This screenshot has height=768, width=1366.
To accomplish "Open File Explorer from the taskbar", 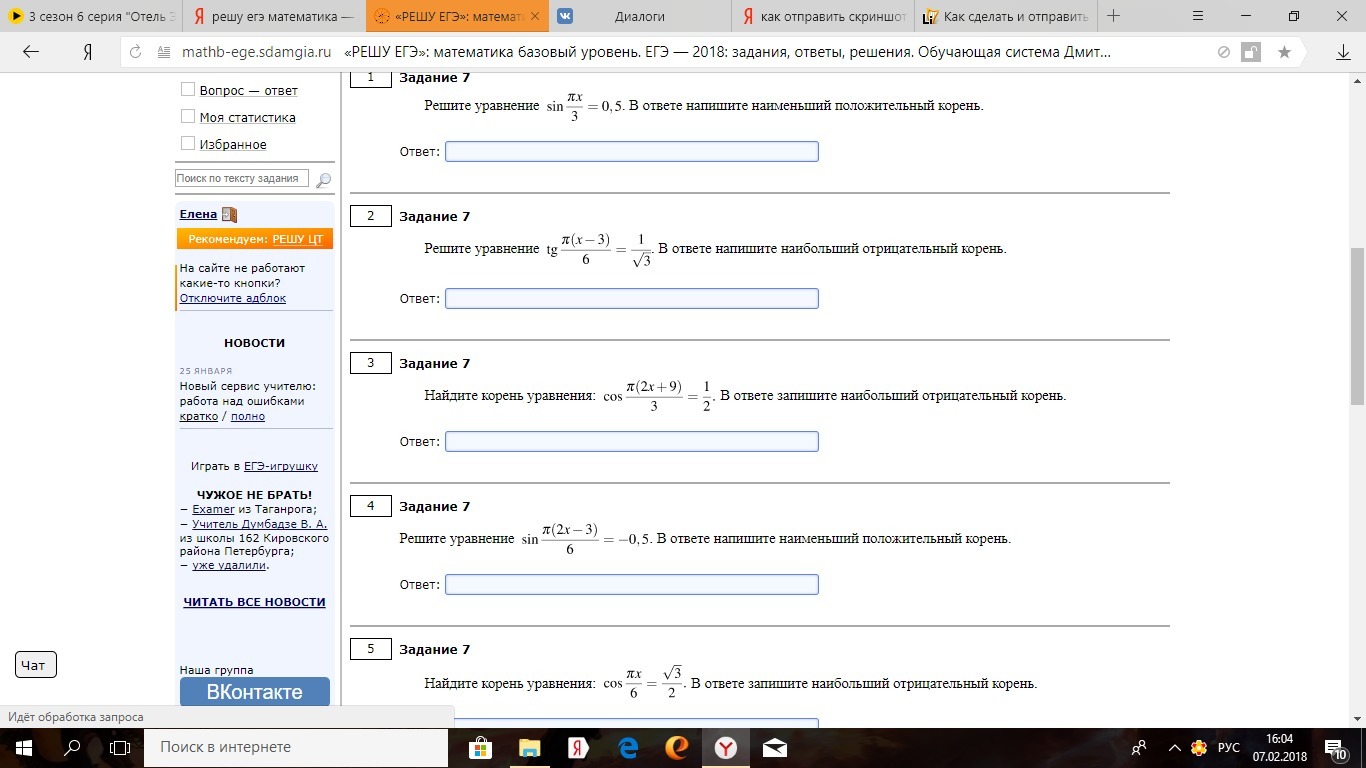I will pos(529,747).
